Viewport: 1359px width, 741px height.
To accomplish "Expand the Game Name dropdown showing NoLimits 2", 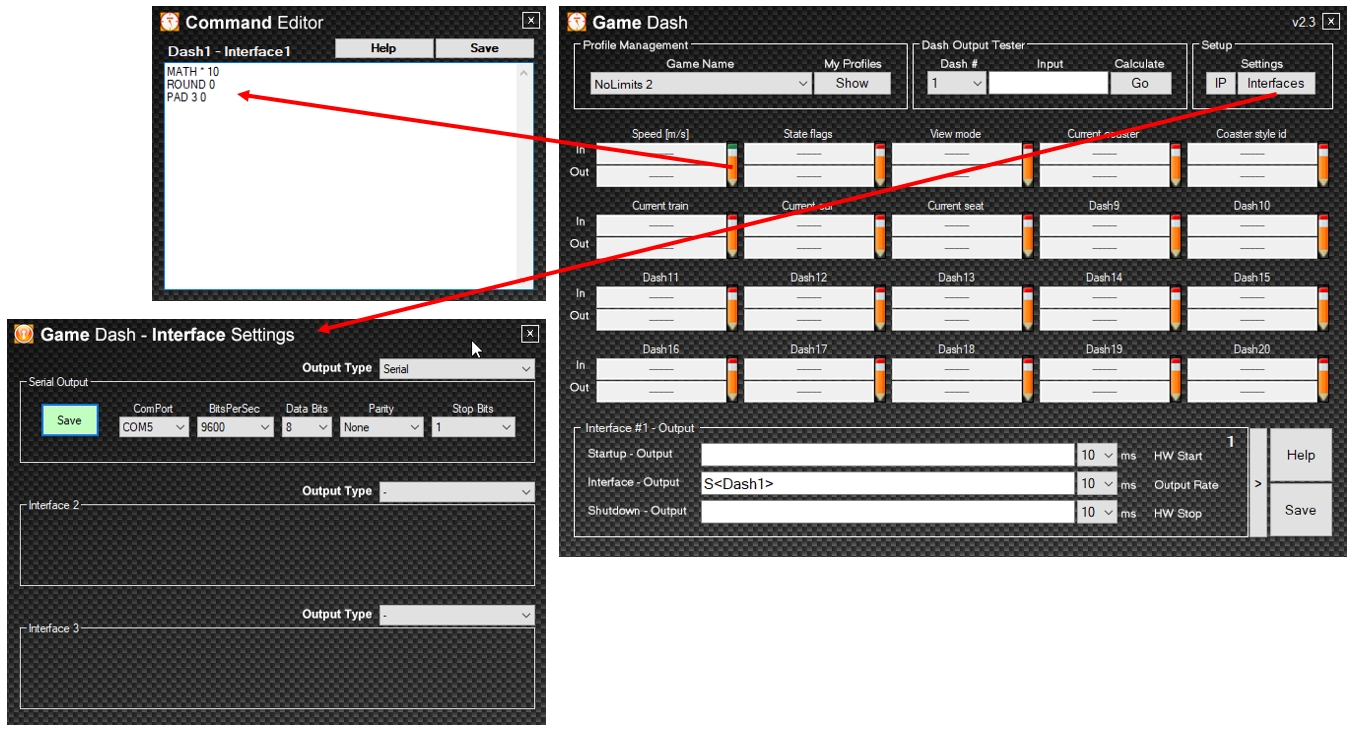I will pos(700,84).
